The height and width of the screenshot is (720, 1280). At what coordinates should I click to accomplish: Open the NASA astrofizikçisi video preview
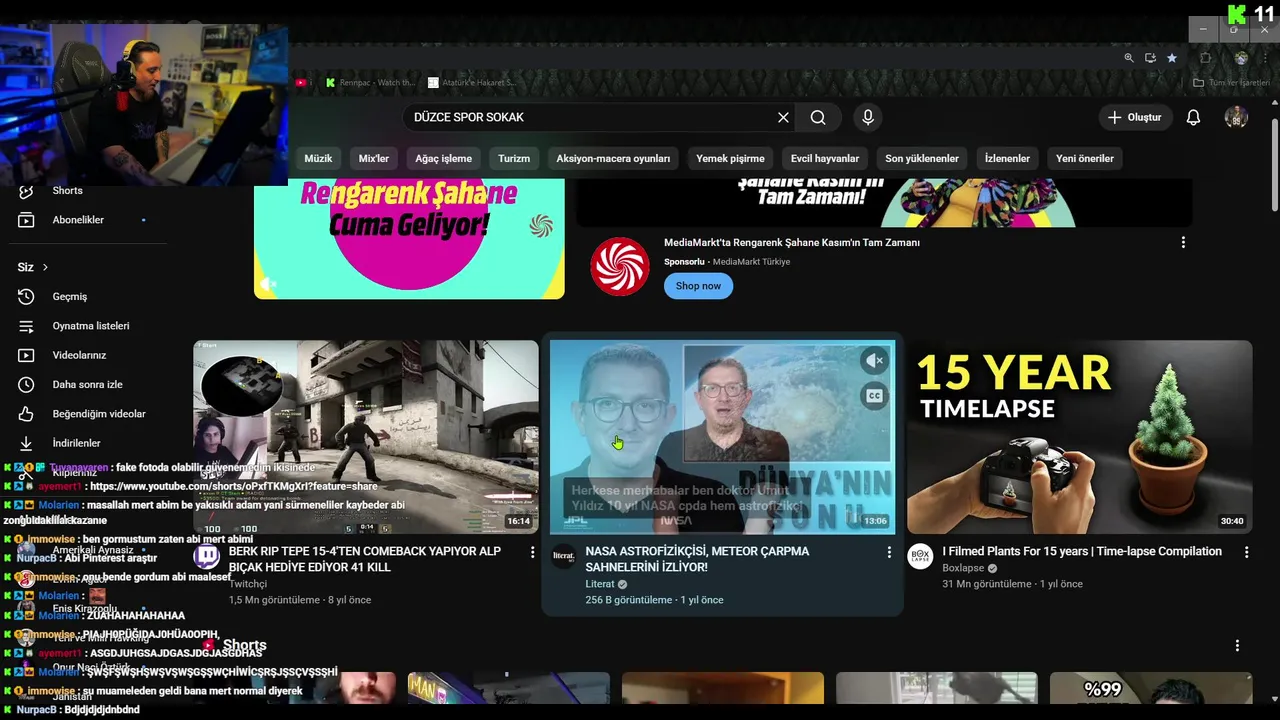tap(722, 437)
